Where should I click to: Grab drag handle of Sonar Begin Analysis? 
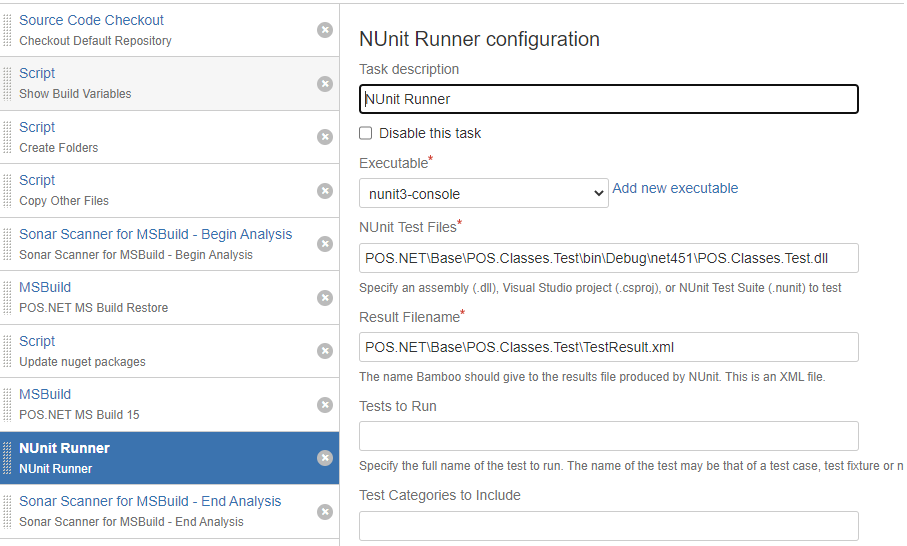[8, 244]
